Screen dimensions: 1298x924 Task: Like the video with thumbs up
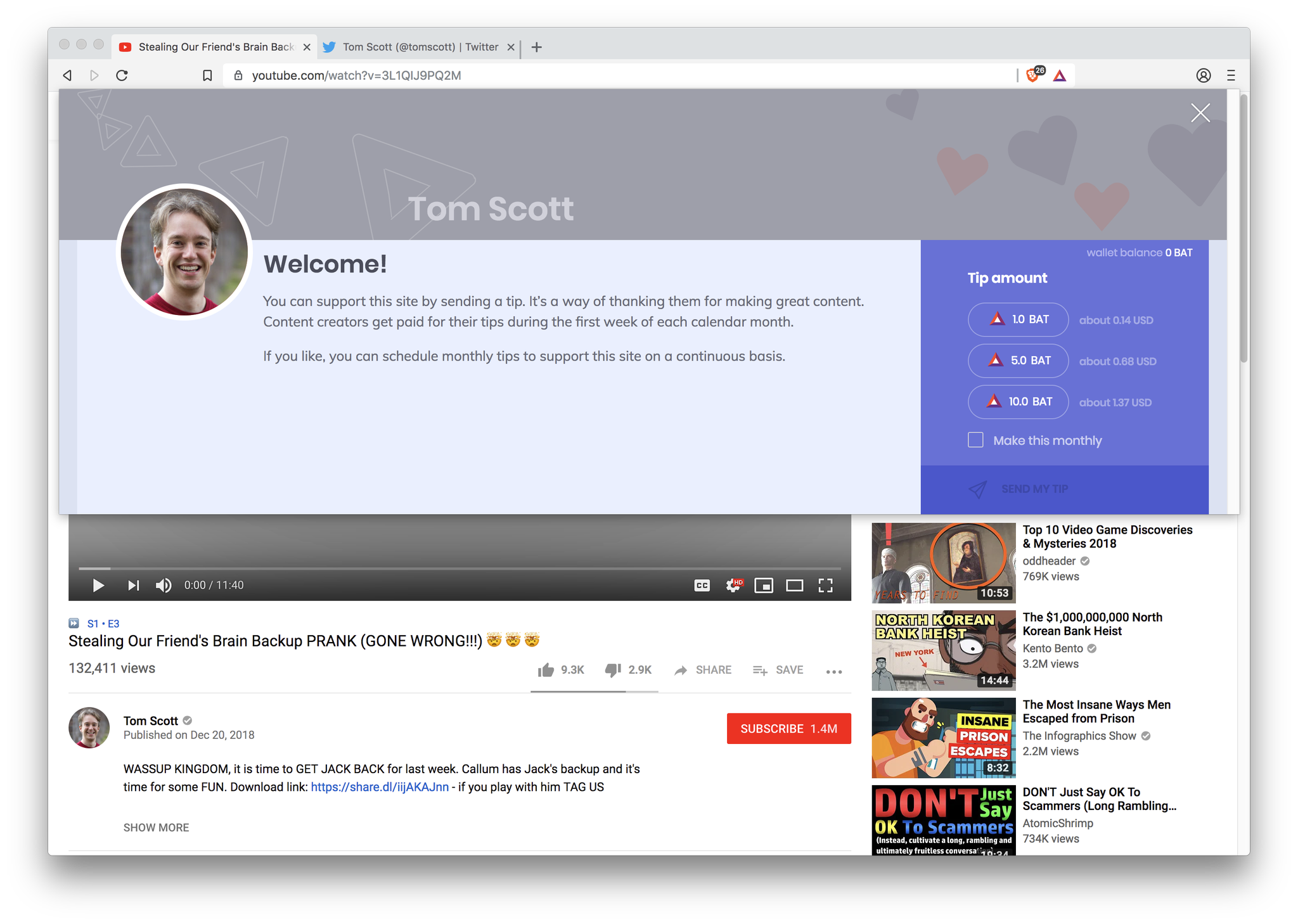[x=560, y=670]
